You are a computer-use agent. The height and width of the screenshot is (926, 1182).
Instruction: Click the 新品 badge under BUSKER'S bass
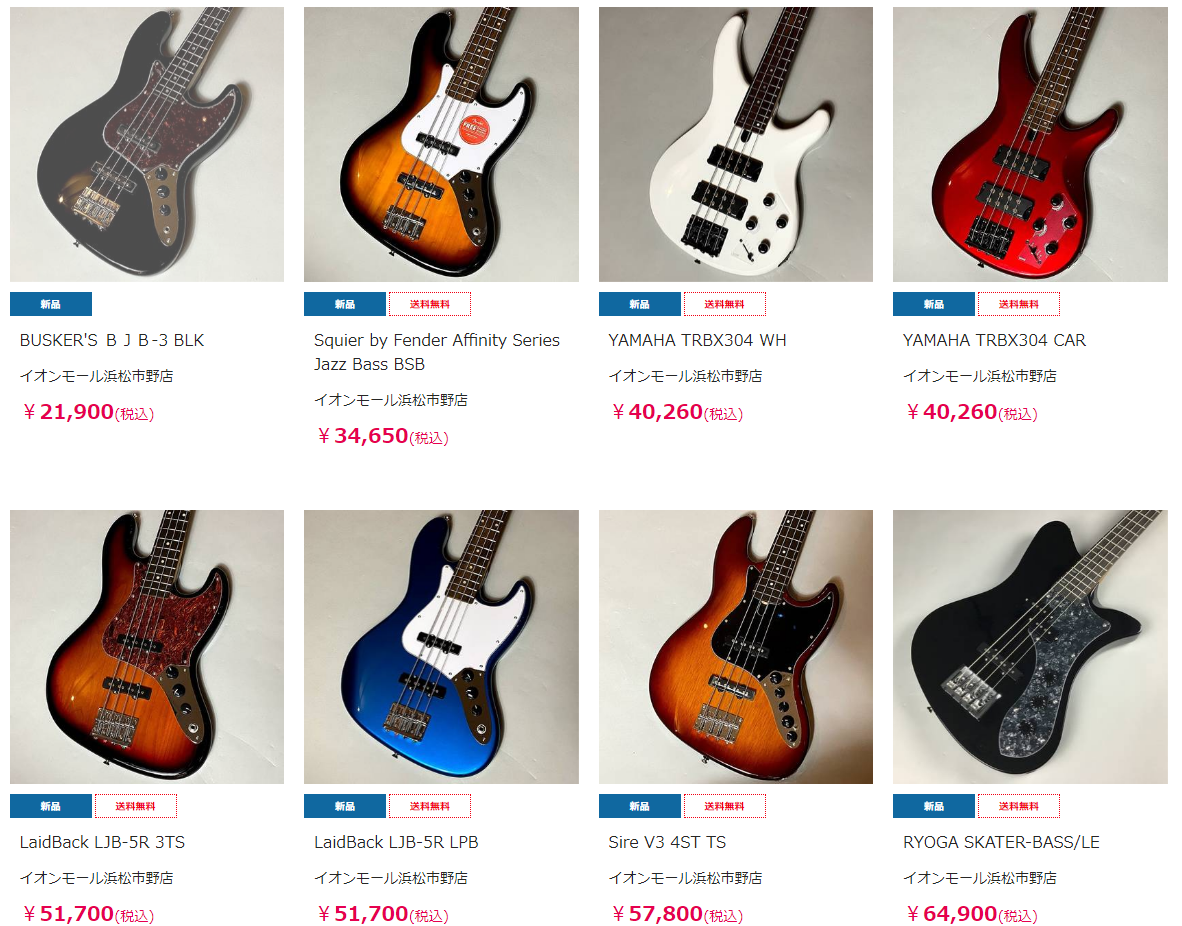coord(51,304)
